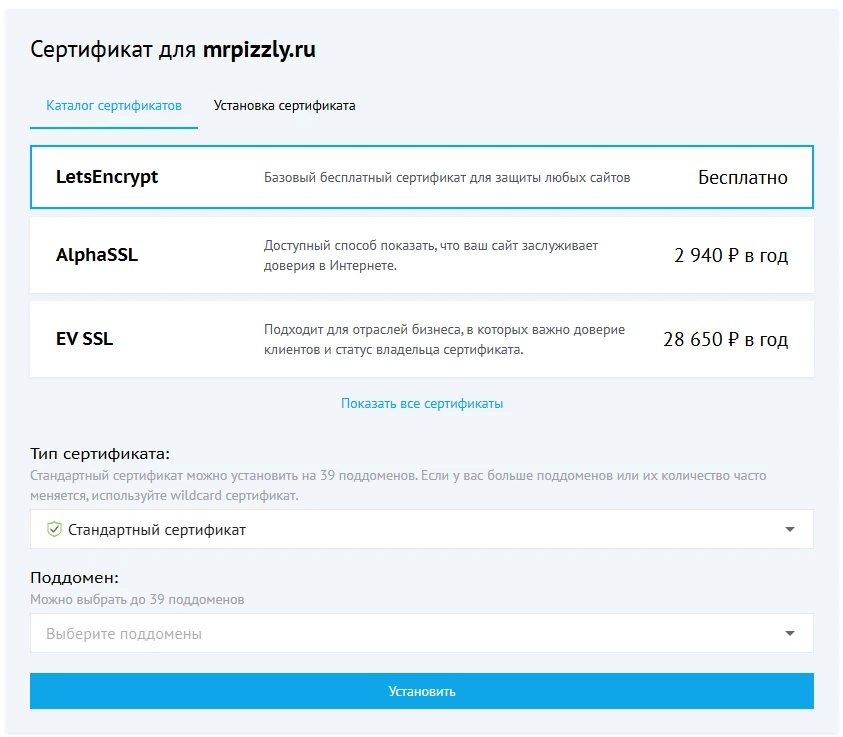Choose the AlphaSSL certificate
This screenshot has height=737, width=843.
421,254
